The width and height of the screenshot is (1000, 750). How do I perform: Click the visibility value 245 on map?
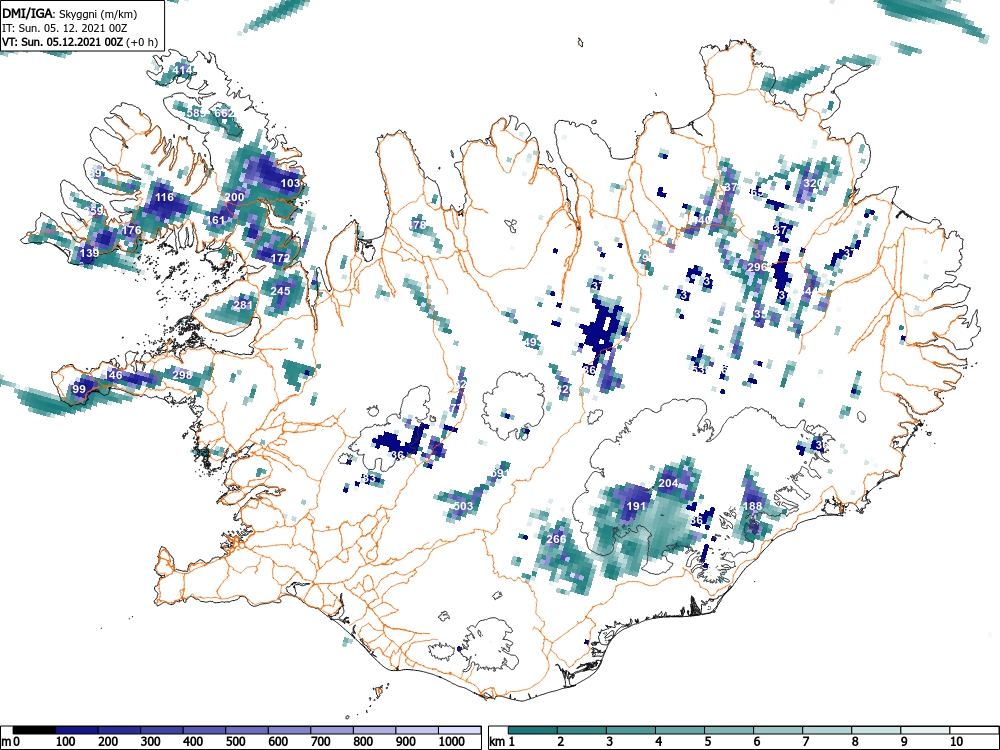[x=281, y=291]
